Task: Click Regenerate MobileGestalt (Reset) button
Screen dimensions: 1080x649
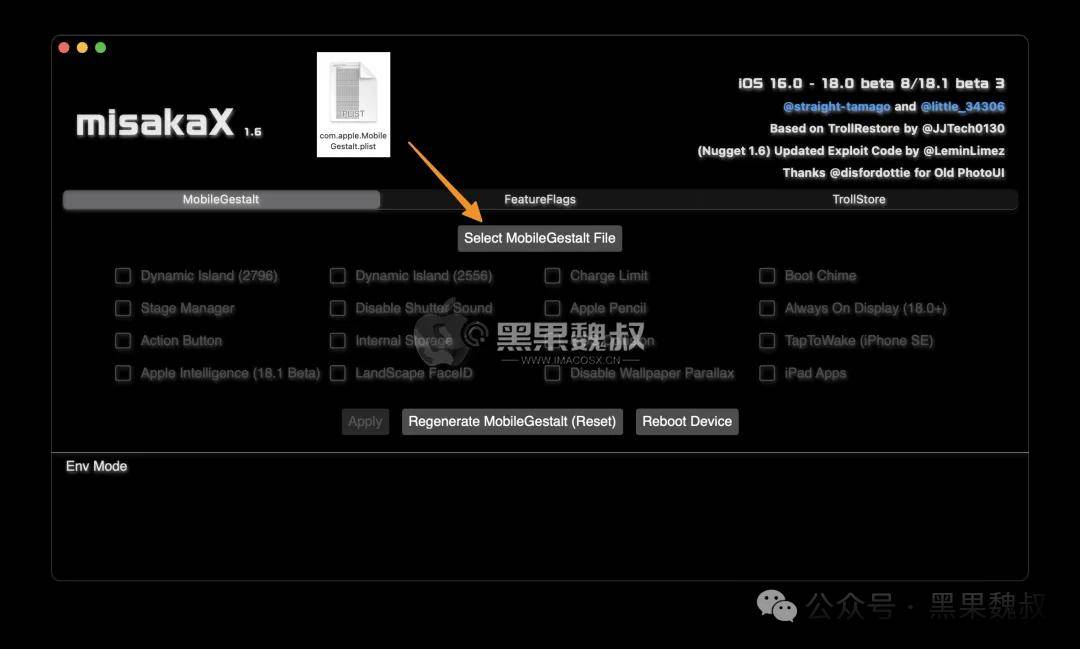Action: (x=512, y=422)
